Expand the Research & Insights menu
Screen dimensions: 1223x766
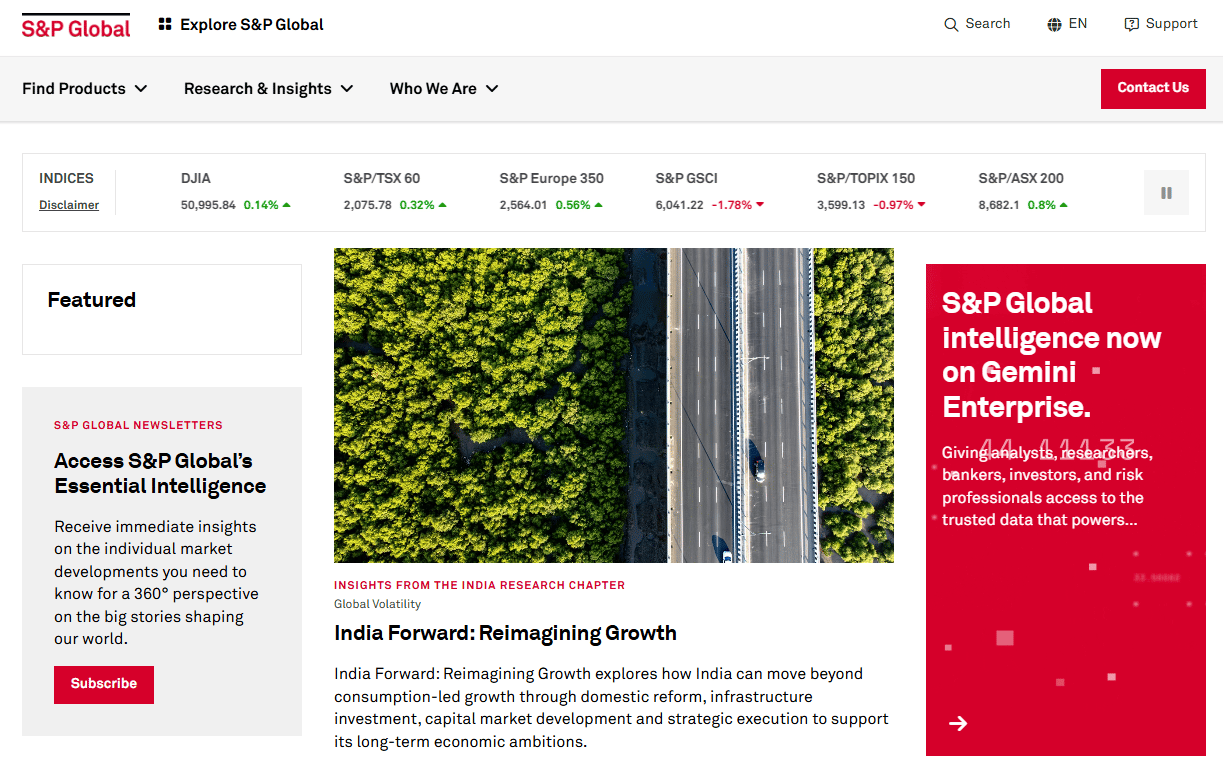tap(268, 88)
